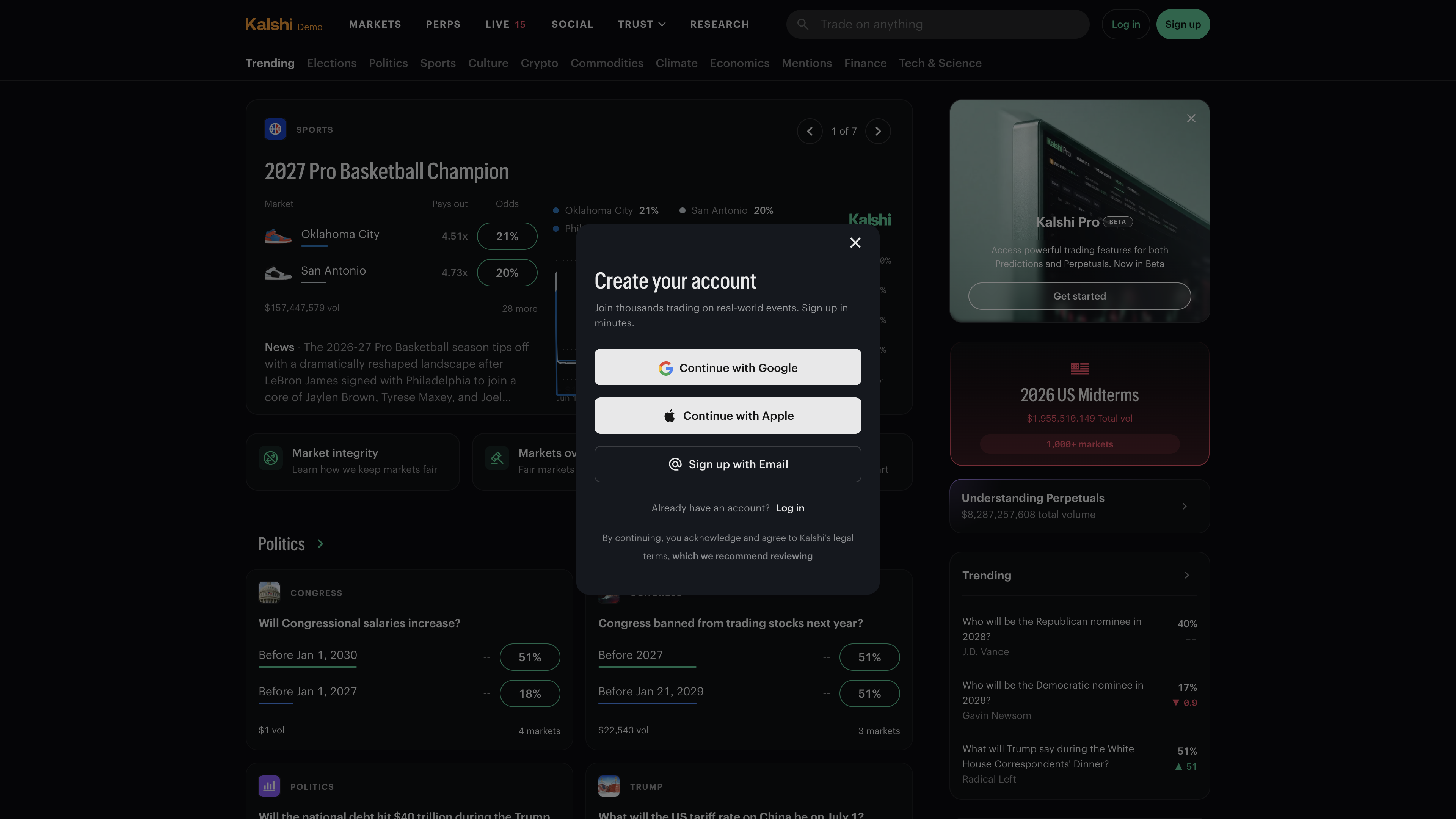This screenshot has width=1456, height=819.
Task: Select the Elections category tab
Action: tap(331, 63)
